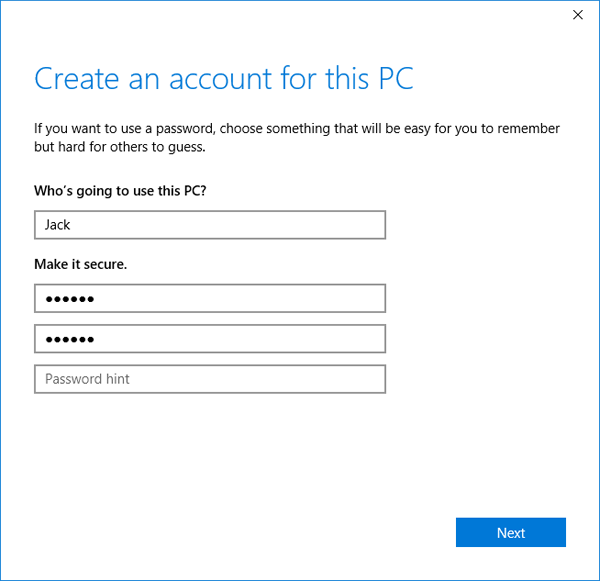600x581 pixels.
Task: Click the "Create an account for this PC" heading
Action: tap(223, 79)
